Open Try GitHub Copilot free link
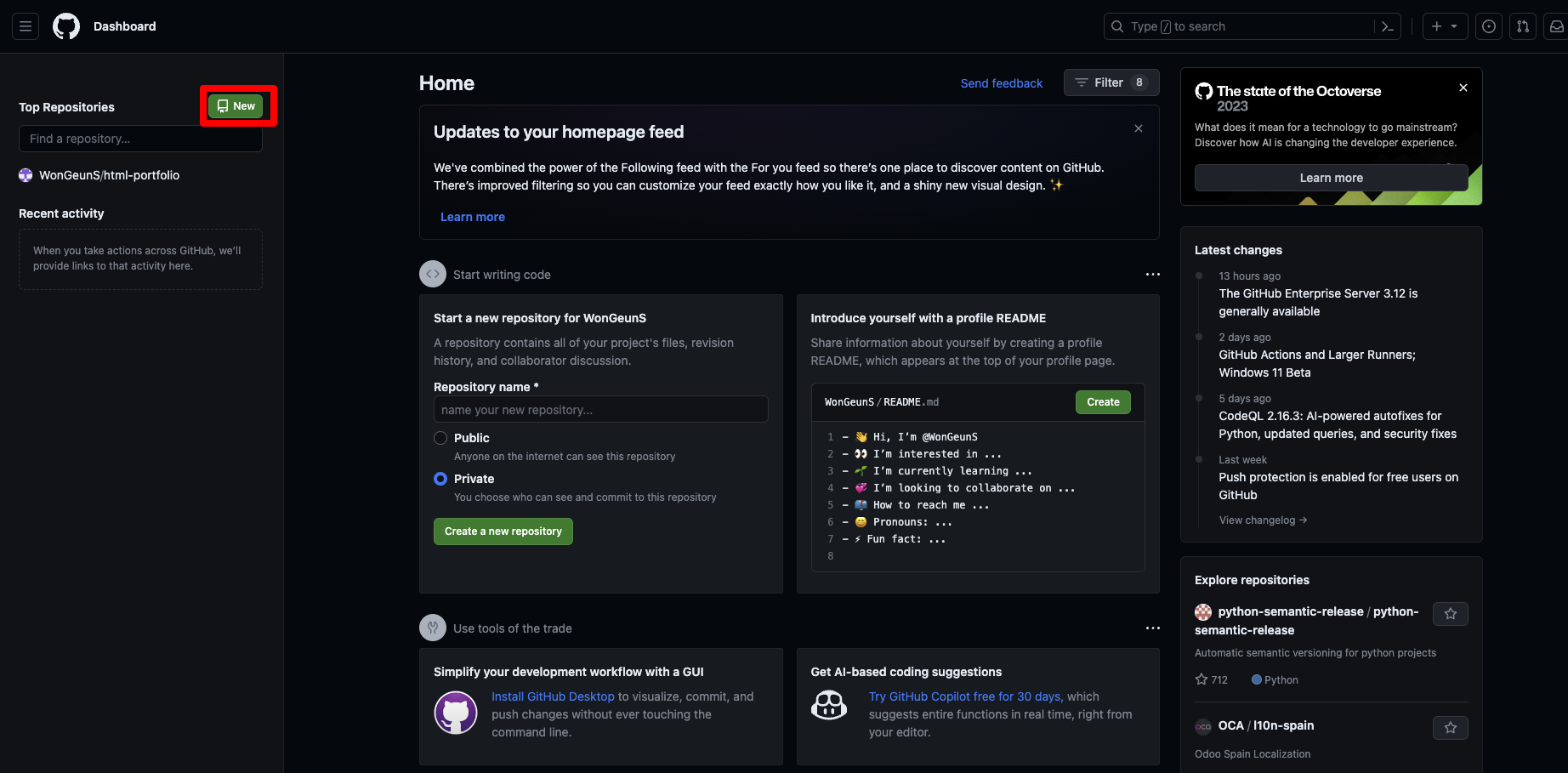Viewport: 1568px width, 773px height. pyautogui.click(x=965, y=696)
